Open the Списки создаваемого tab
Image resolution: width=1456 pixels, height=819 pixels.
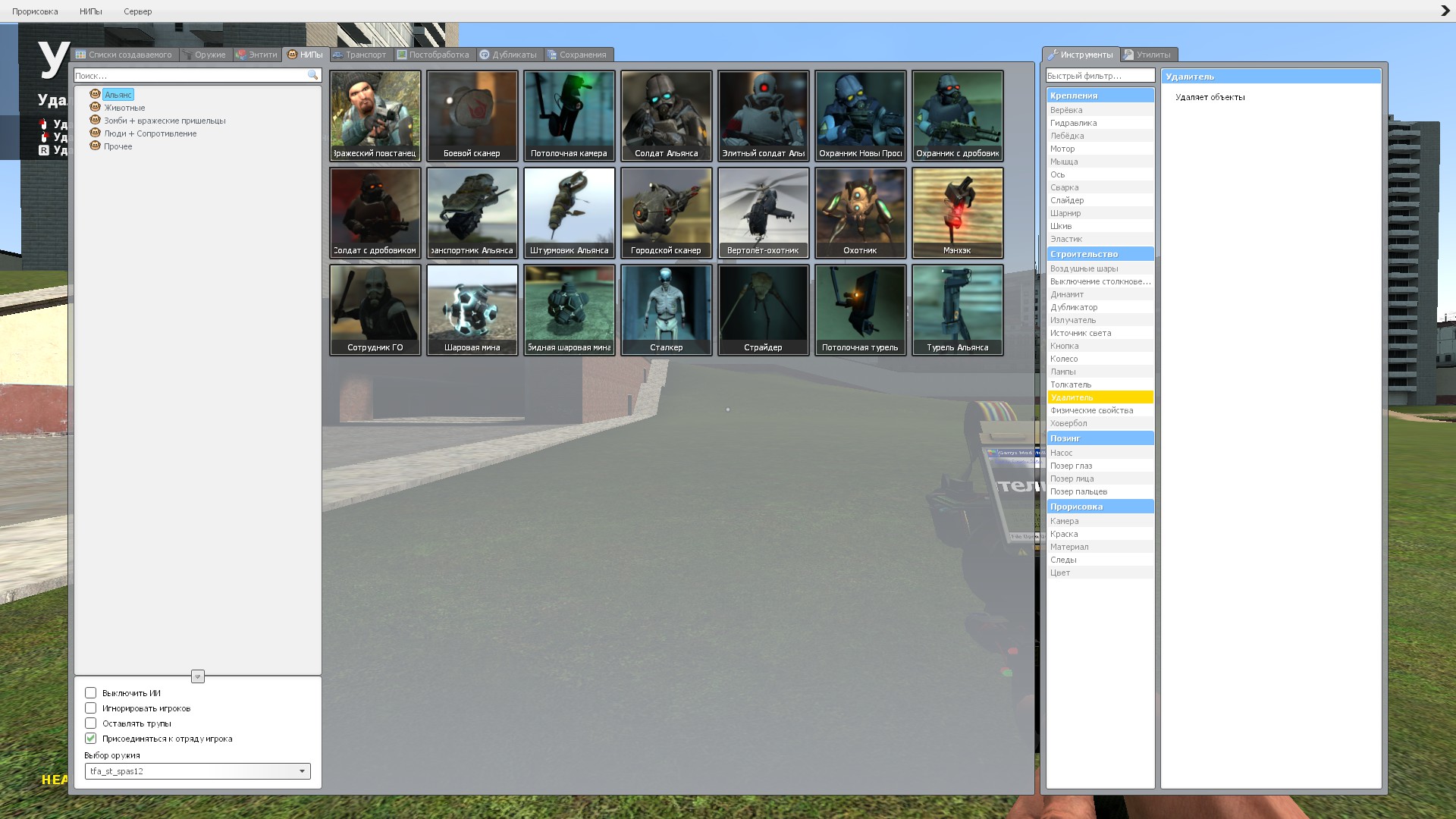pyautogui.click(x=124, y=55)
